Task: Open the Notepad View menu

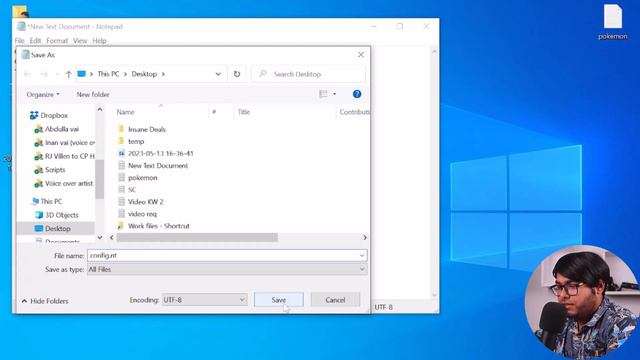Action: [x=80, y=41]
